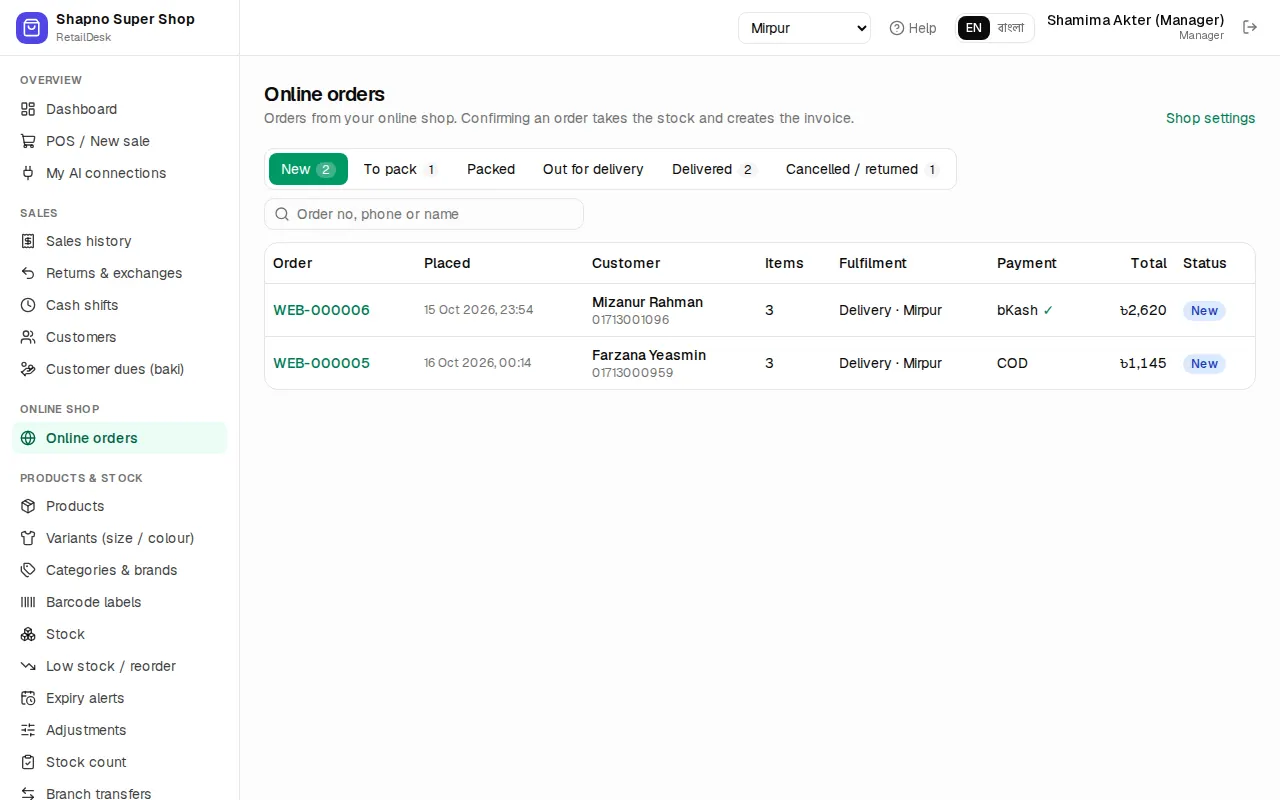1280x800 pixels.
Task: Click customer name Farzana Yeasmin
Action: pyautogui.click(x=649, y=355)
